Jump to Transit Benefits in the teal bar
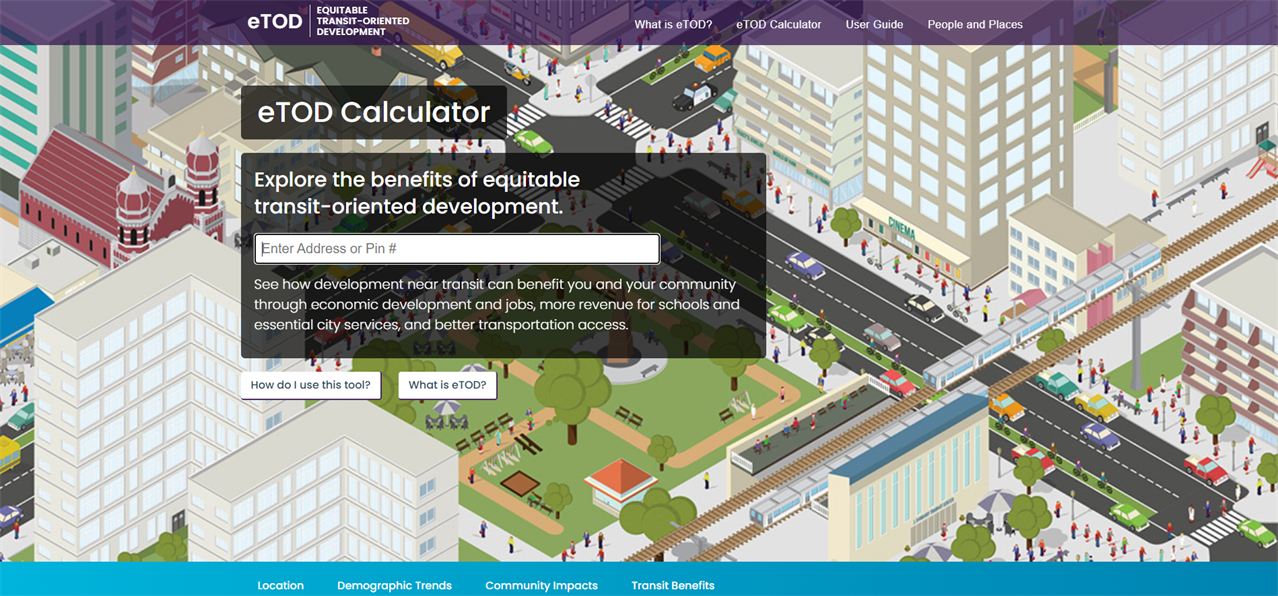This screenshot has width=1278, height=596. pyautogui.click(x=672, y=585)
